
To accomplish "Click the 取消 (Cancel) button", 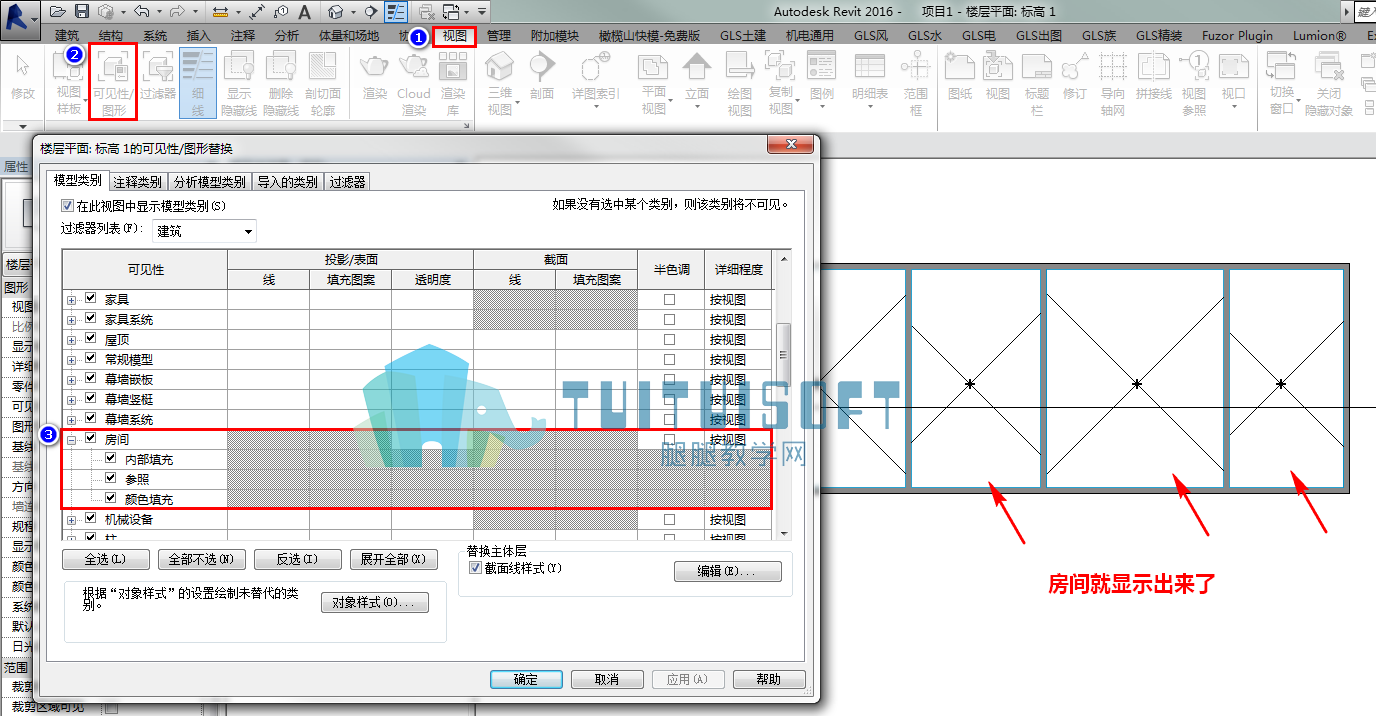I will click(x=606, y=679).
